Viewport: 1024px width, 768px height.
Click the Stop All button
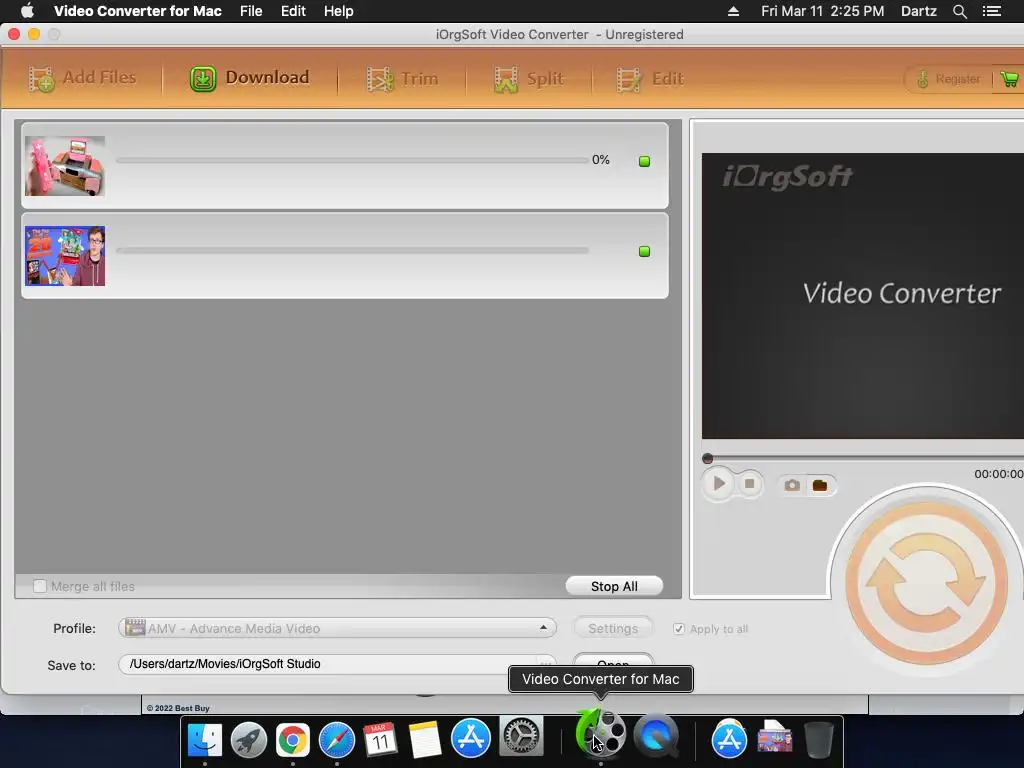coord(614,586)
